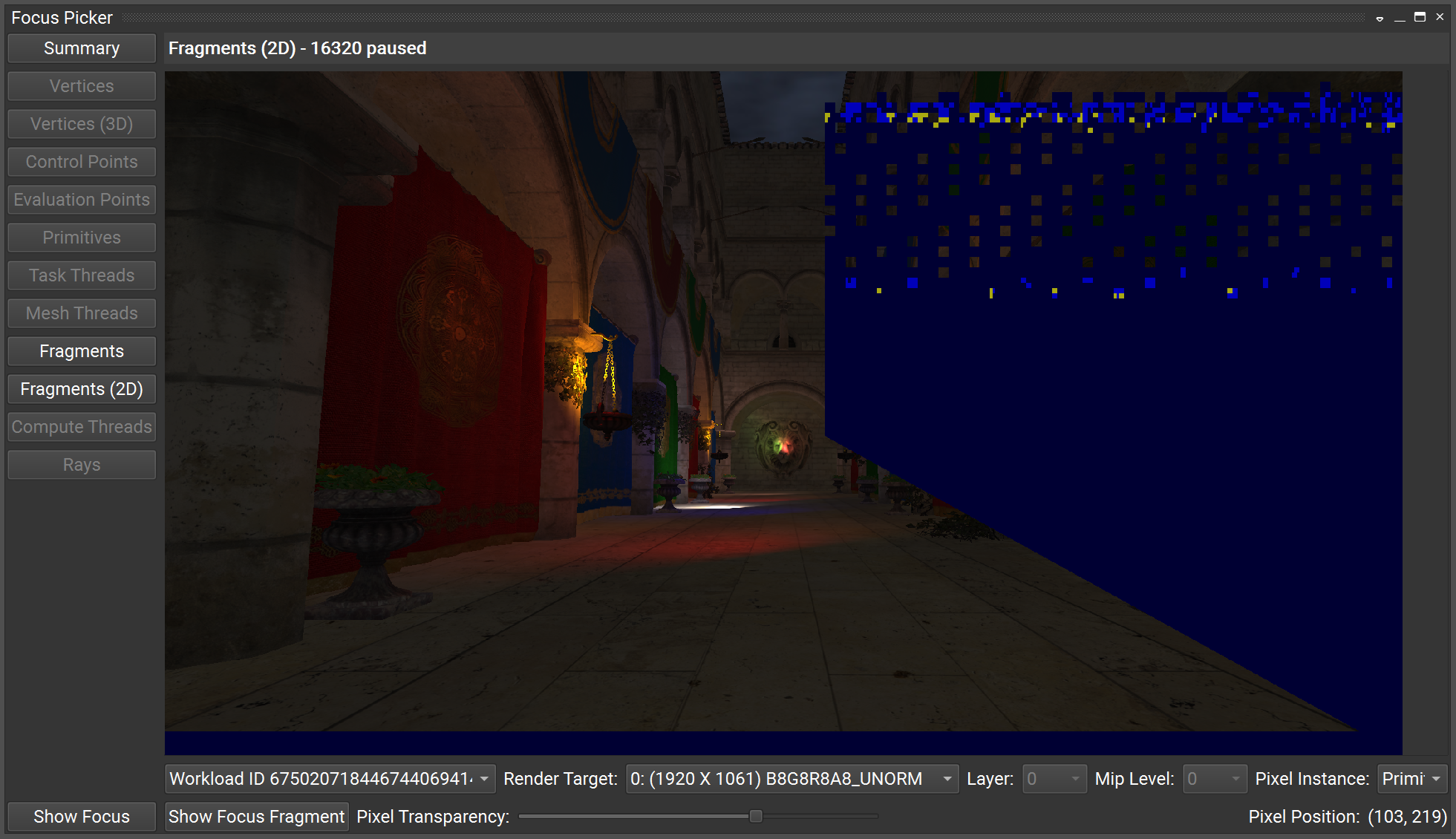Click the Fragments sidebar panel icon

point(82,350)
